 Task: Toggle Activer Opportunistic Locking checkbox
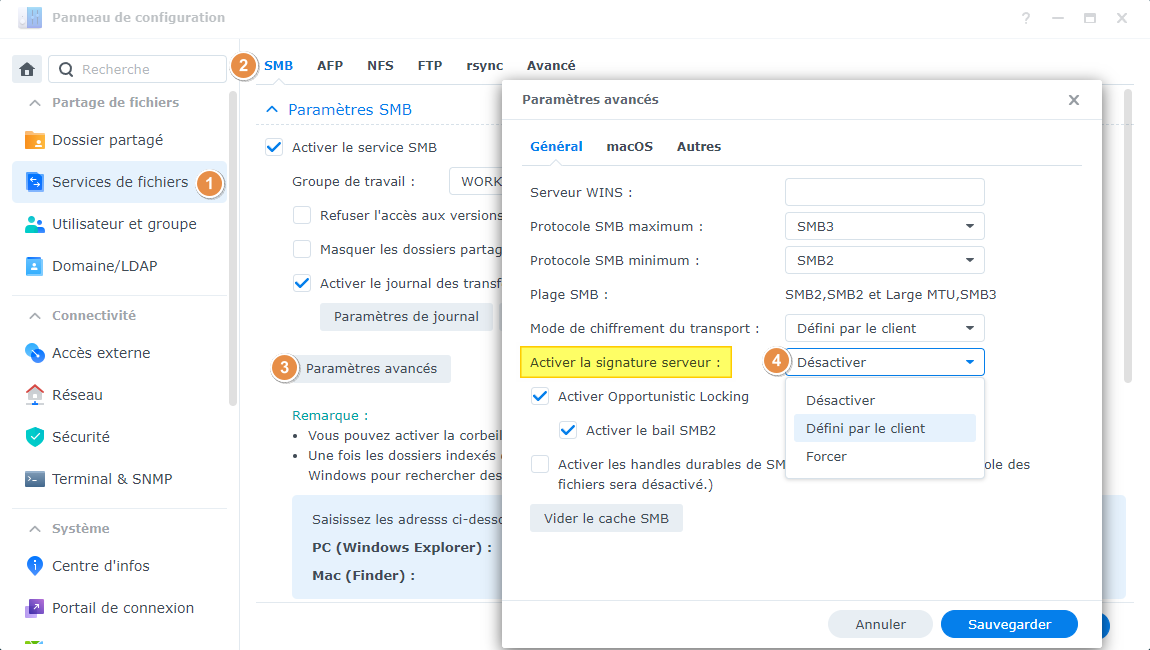tap(541, 396)
